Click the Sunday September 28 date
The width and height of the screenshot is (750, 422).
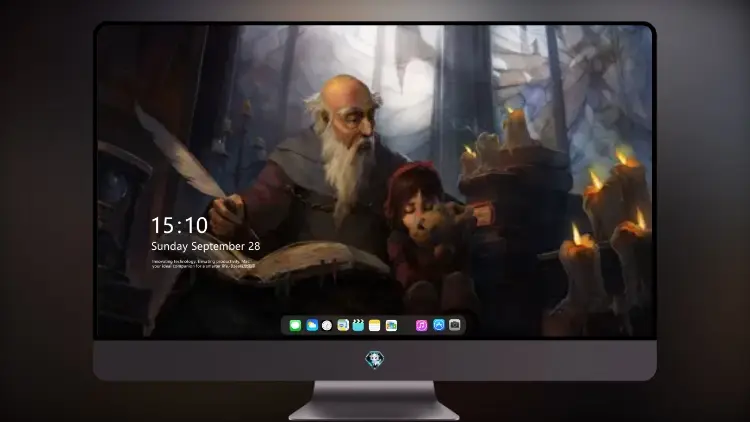tap(206, 246)
